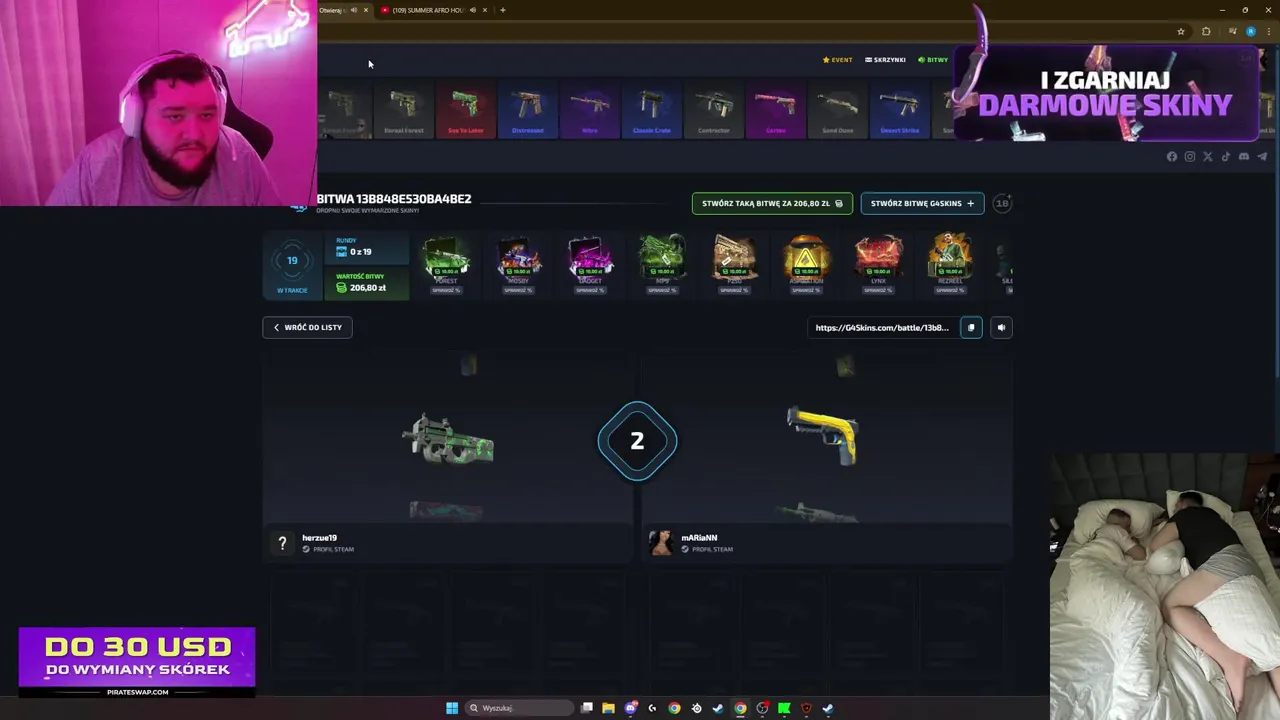
Task: Open the Telegram social icon
Action: click(1262, 156)
